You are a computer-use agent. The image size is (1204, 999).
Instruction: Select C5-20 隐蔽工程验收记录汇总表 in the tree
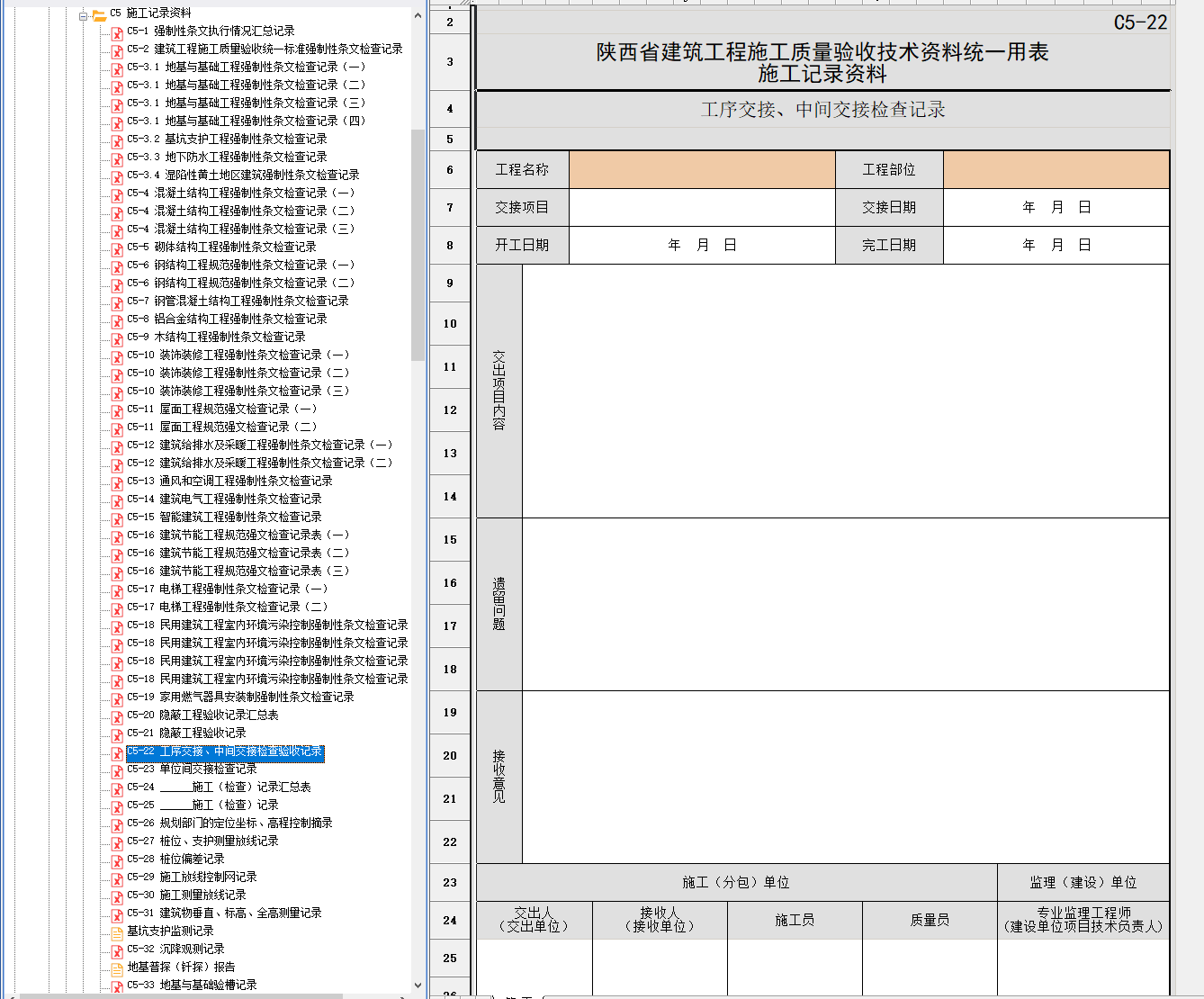(x=219, y=715)
